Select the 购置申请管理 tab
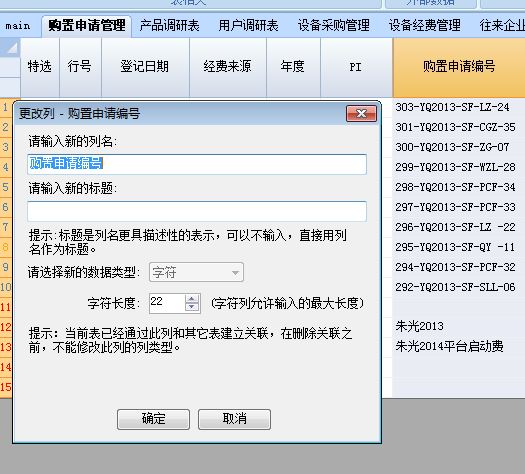This screenshot has width=525, height=474. [x=86, y=26]
